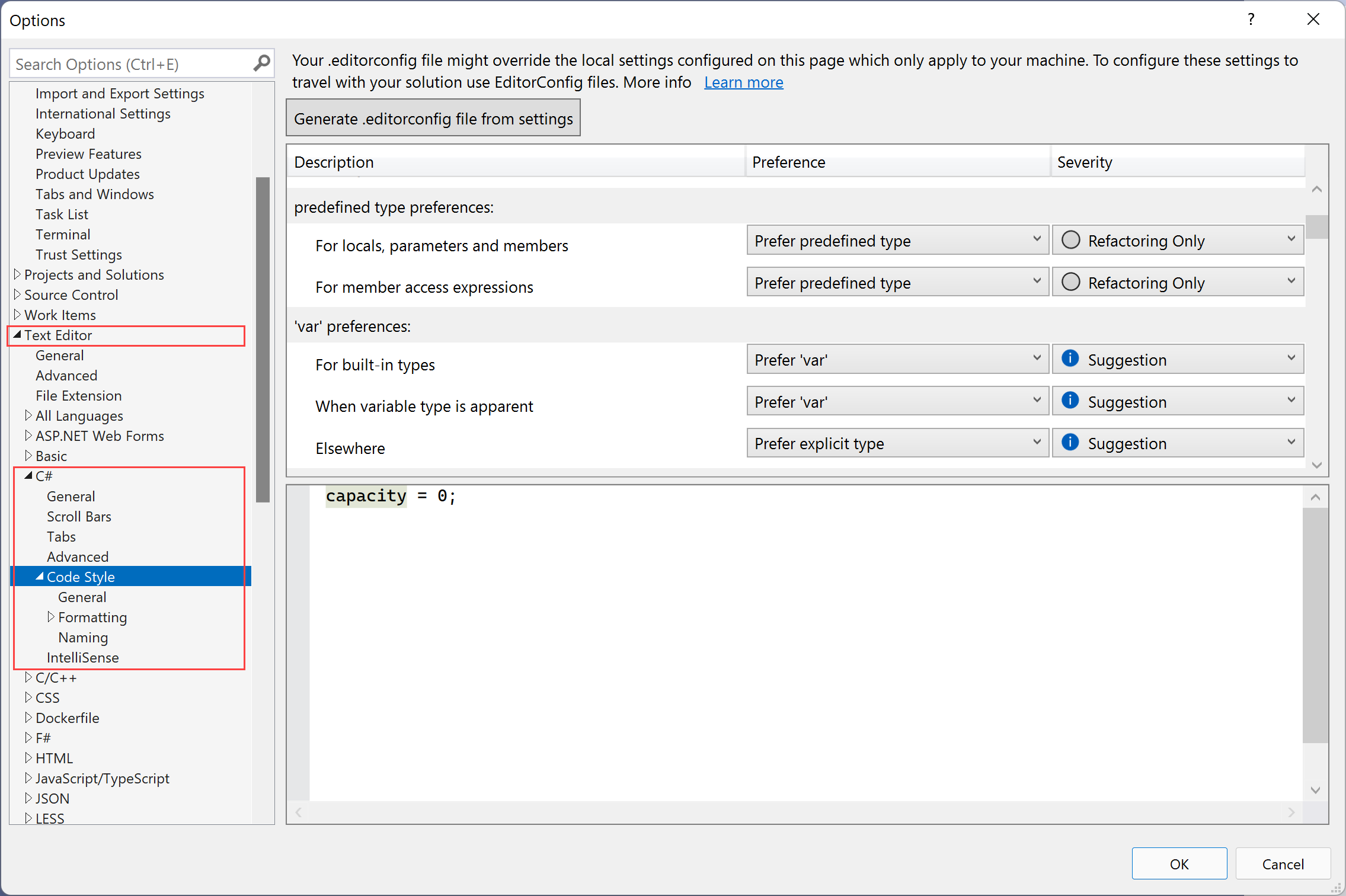This screenshot has height=896, width=1346.
Task: Open preference dropdown for member access expressions
Action: point(897,282)
